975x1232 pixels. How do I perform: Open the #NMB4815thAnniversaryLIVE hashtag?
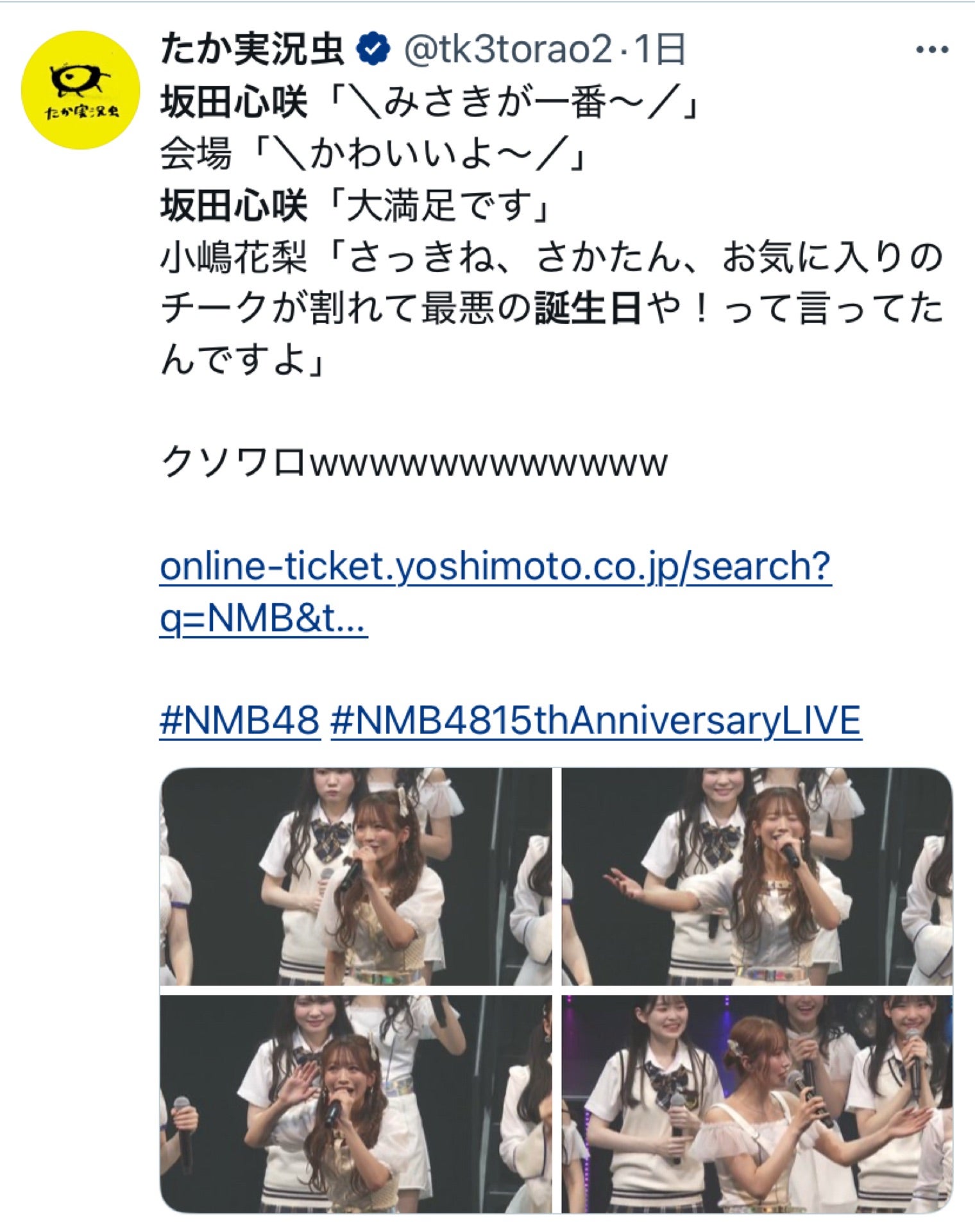pos(596,720)
